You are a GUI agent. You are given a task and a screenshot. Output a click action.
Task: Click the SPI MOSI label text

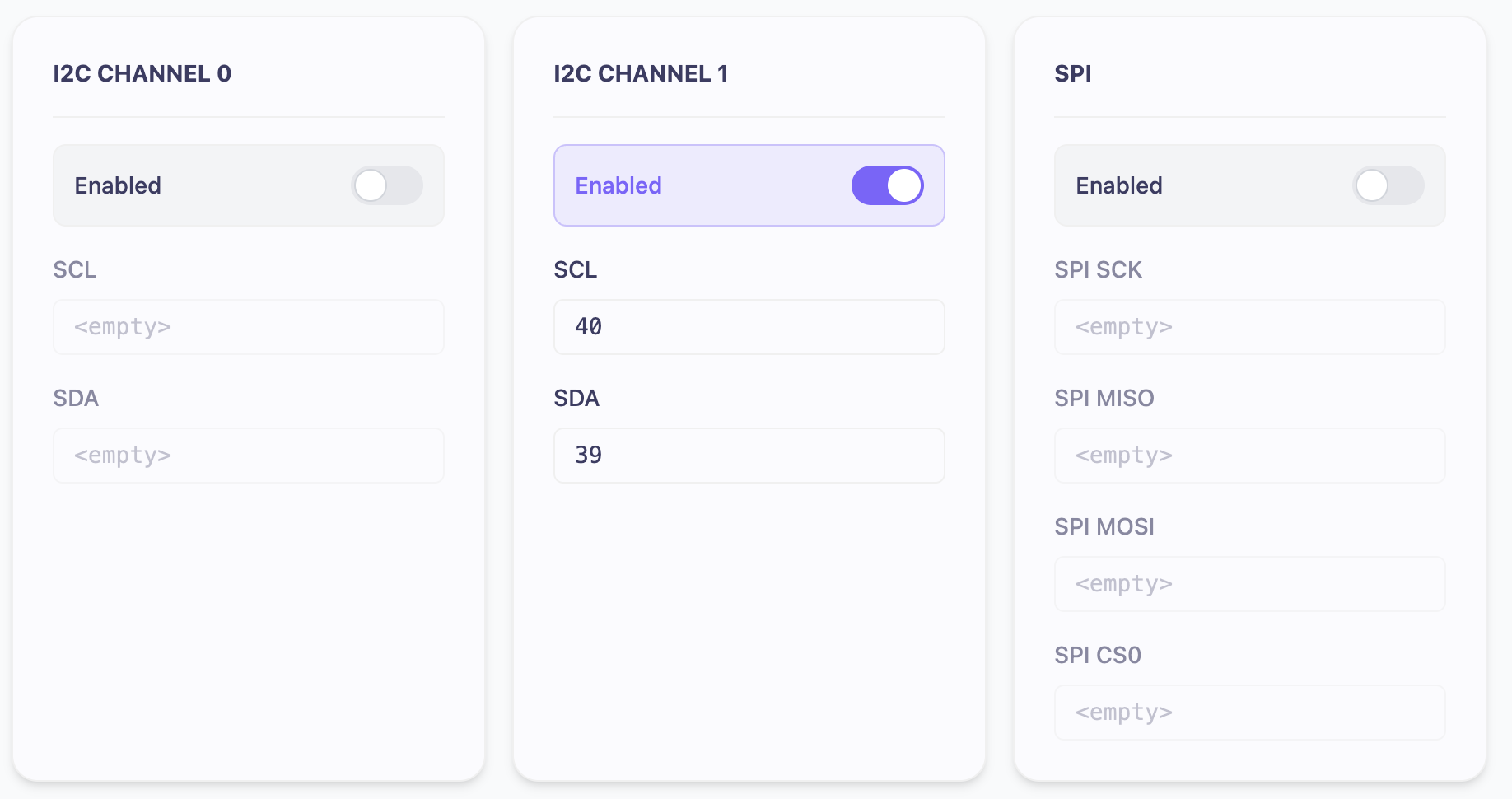coord(1104,526)
